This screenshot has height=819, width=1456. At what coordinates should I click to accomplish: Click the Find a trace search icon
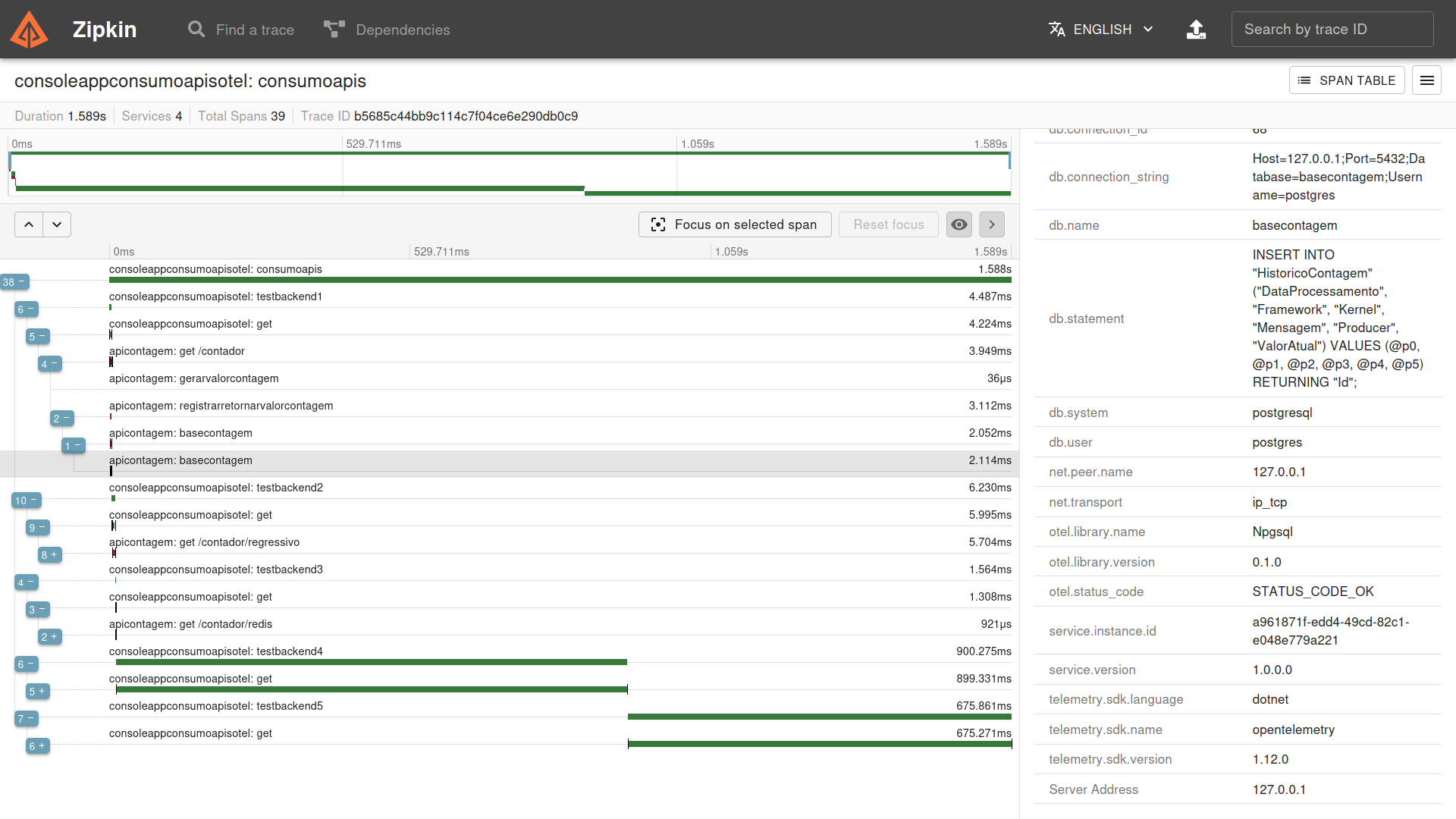196,30
